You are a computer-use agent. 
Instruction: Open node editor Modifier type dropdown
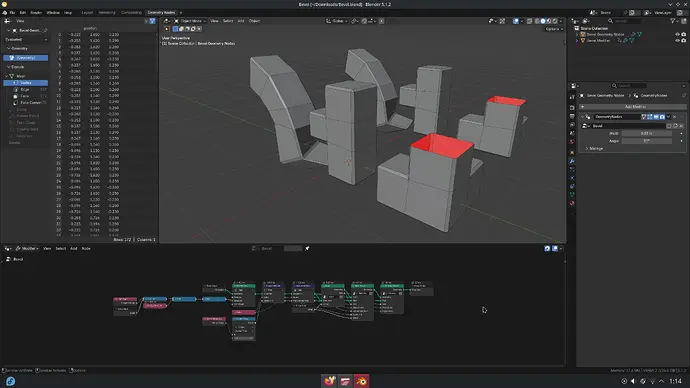27,249
